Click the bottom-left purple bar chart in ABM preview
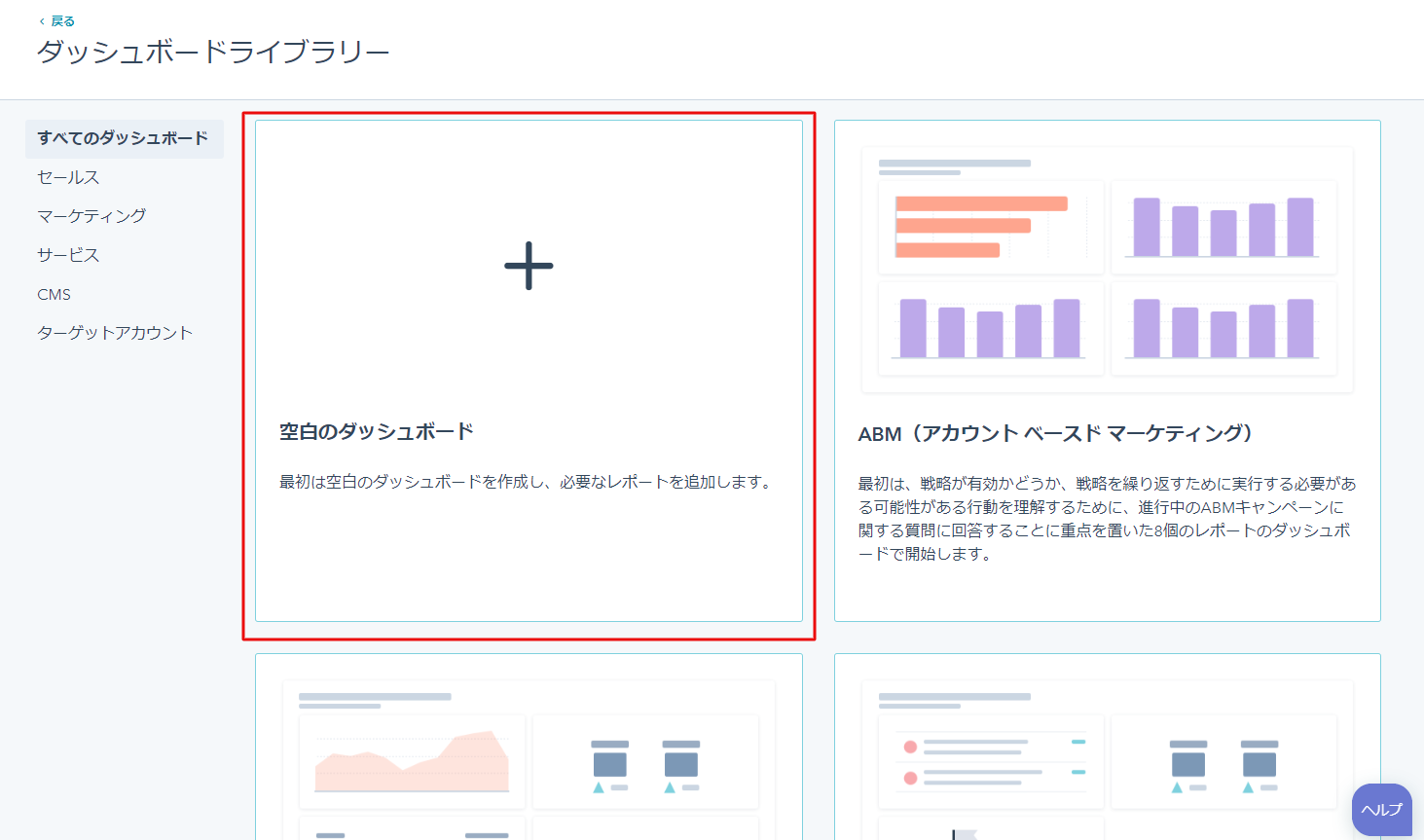1424x840 pixels. (990, 328)
